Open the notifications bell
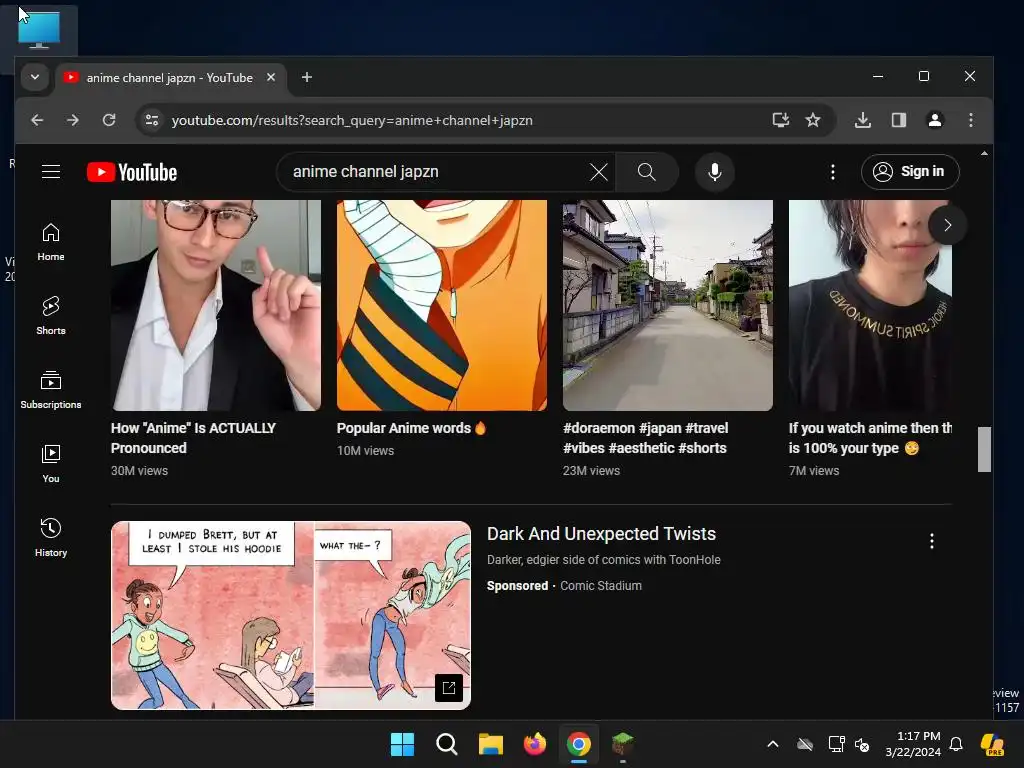The image size is (1024, 768). click(x=956, y=744)
